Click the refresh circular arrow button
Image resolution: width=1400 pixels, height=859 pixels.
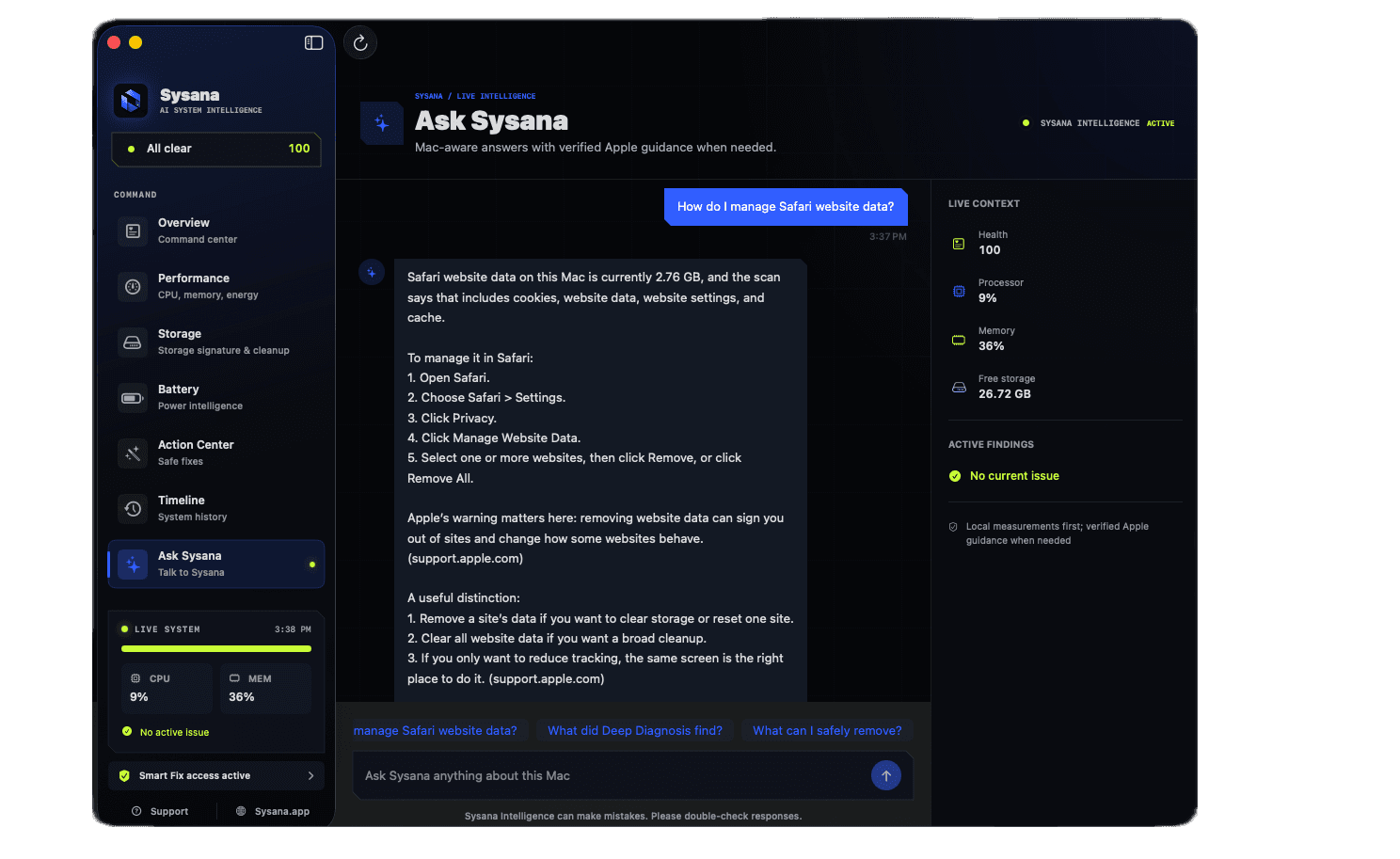pos(360,42)
